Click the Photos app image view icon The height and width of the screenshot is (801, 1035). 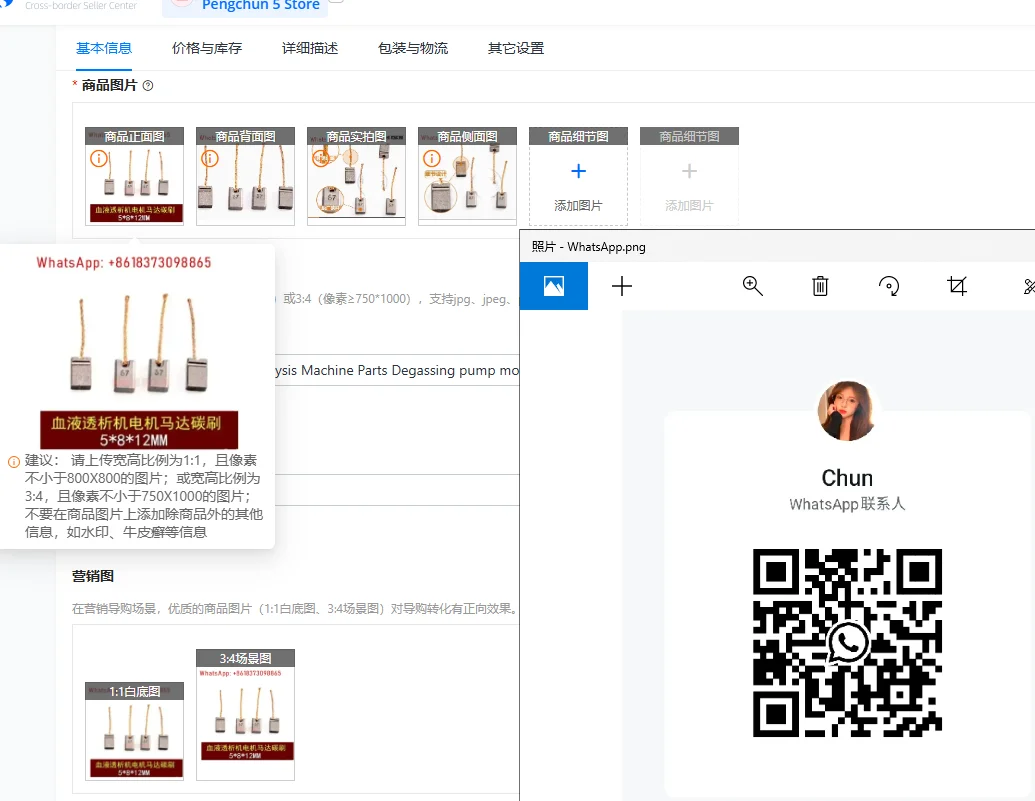(554, 286)
